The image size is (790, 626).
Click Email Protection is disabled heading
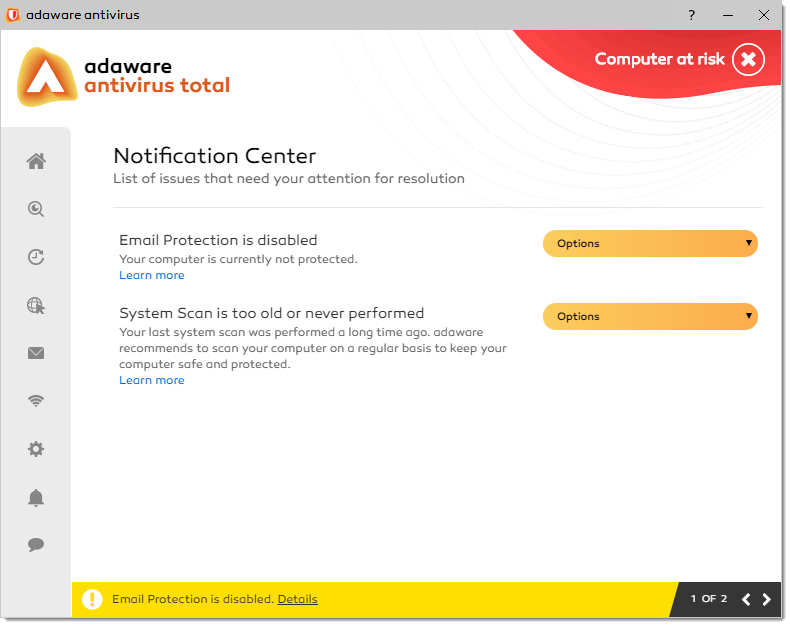click(218, 240)
